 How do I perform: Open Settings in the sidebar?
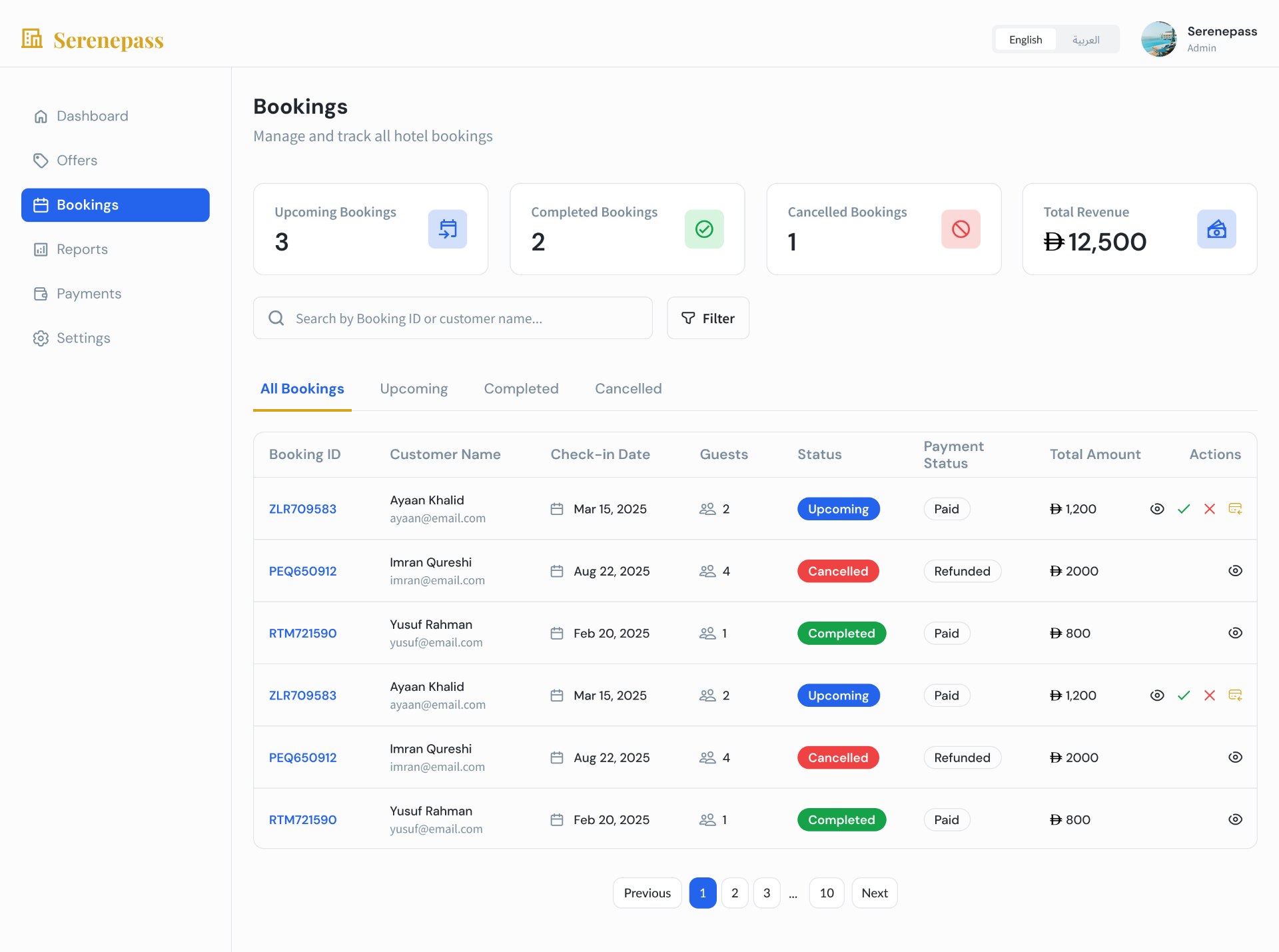coord(115,338)
